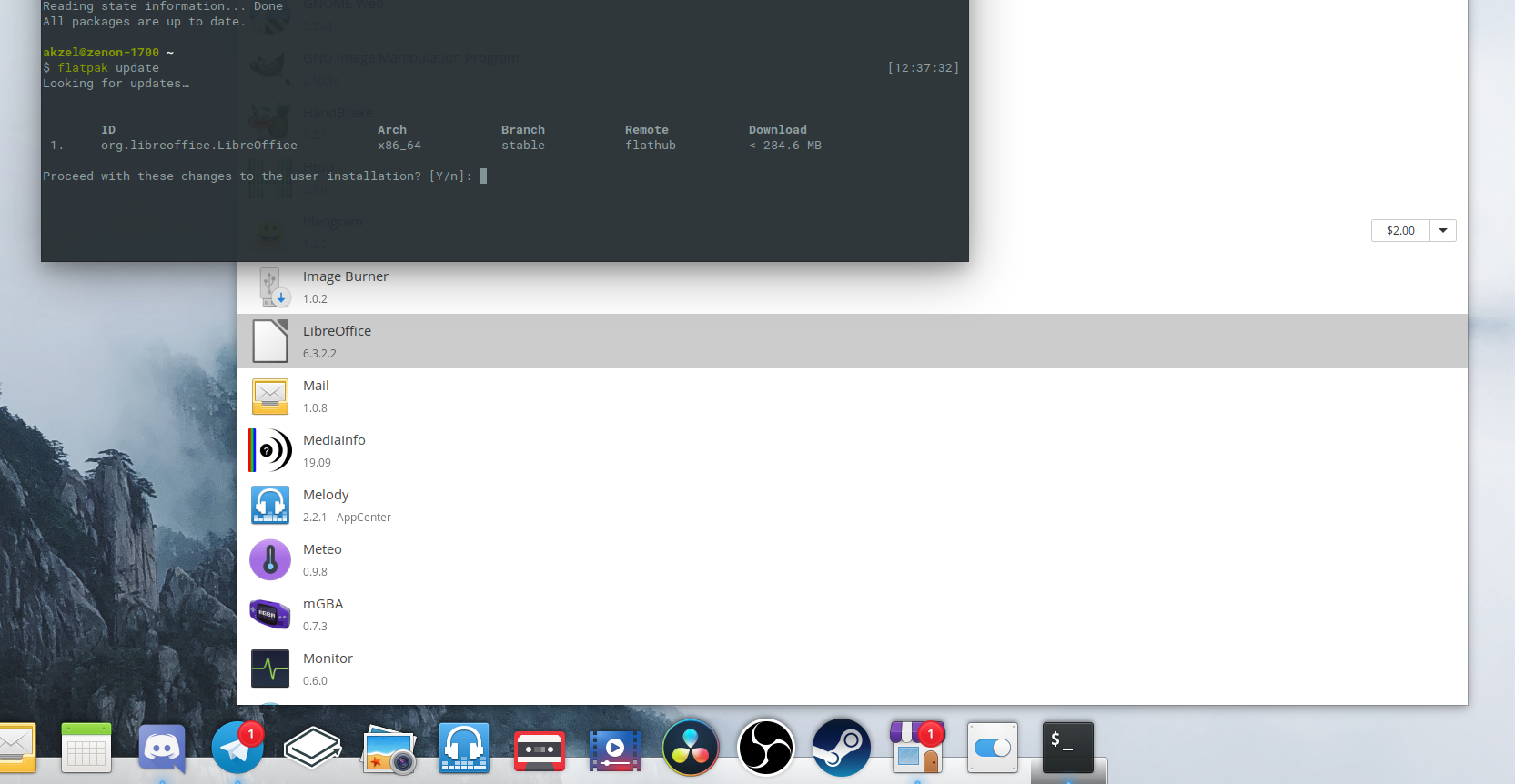Click the Meteo name text

(x=322, y=549)
